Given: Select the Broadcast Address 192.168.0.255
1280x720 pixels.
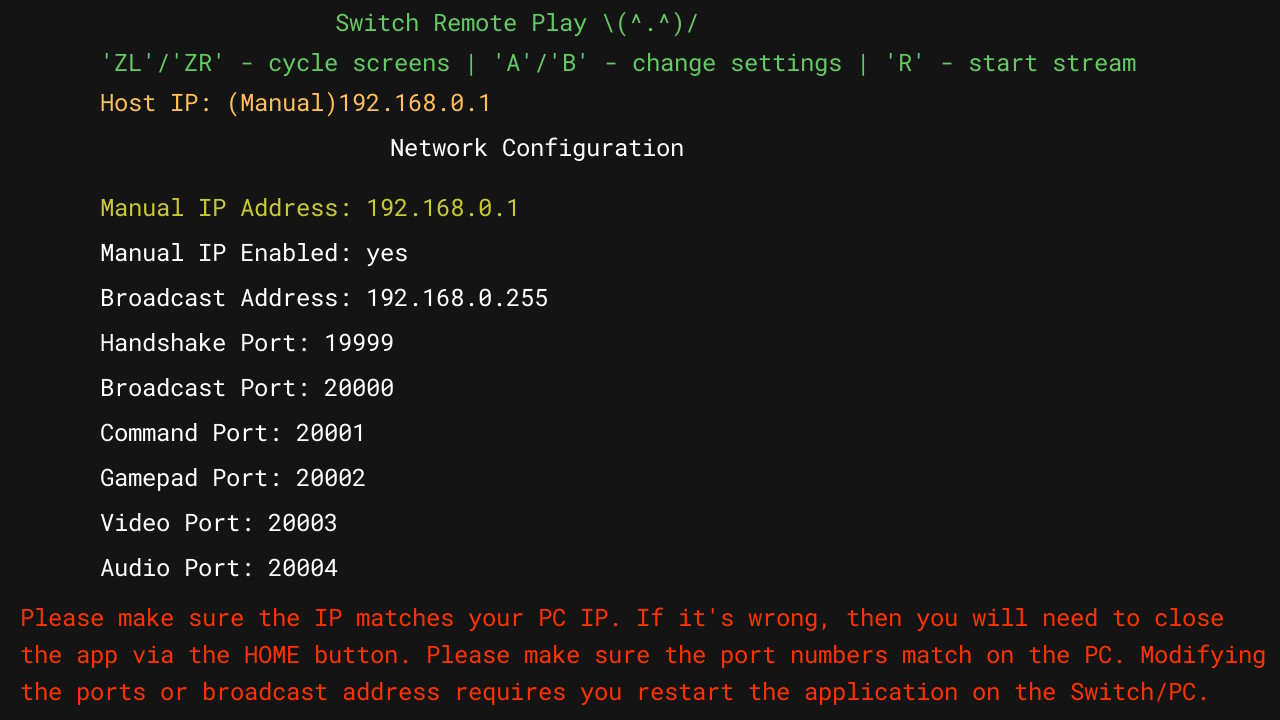Looking at the screenshot, I should pyautogui.click(x=457, y=298).
